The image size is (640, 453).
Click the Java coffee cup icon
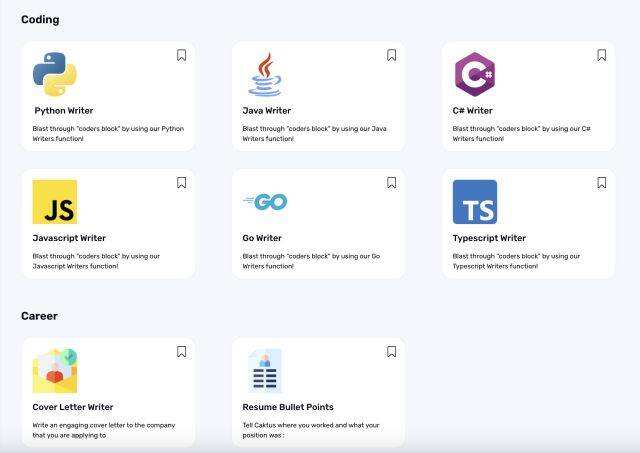pyautogui.click(x=265, y=74)
